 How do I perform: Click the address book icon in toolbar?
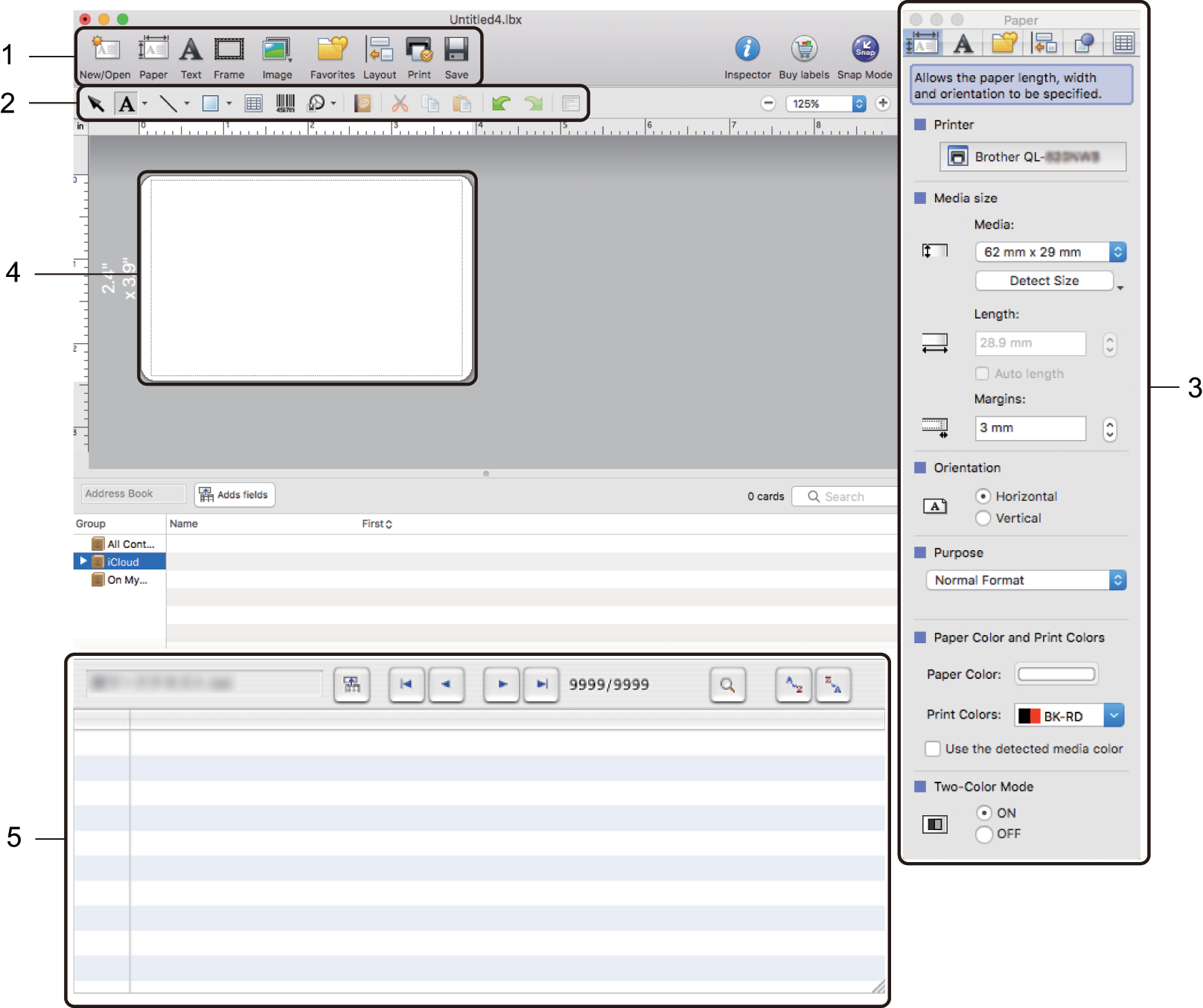[363, 103]
